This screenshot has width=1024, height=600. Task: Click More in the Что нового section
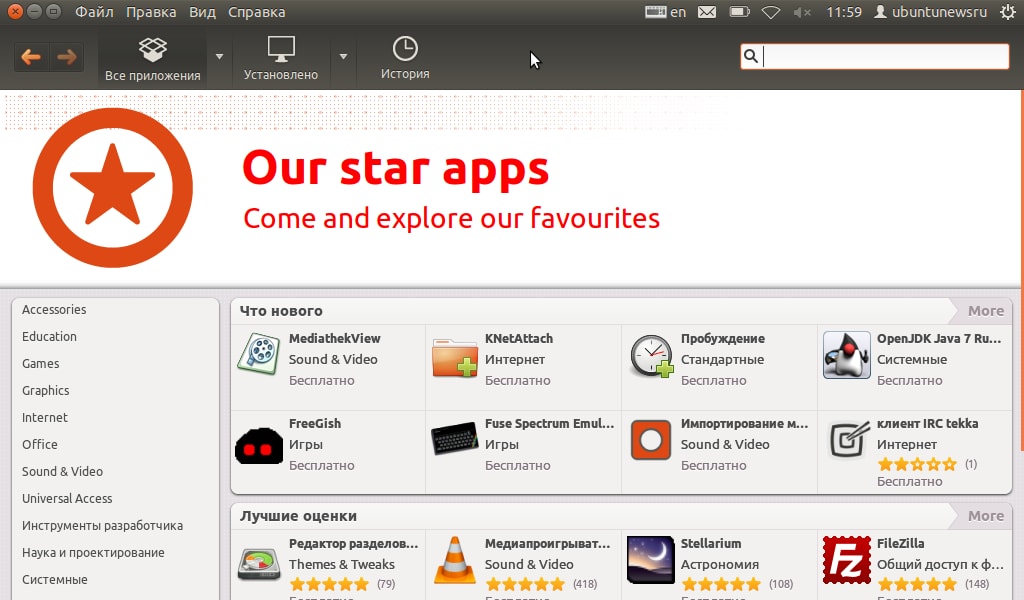click(985, 311)
